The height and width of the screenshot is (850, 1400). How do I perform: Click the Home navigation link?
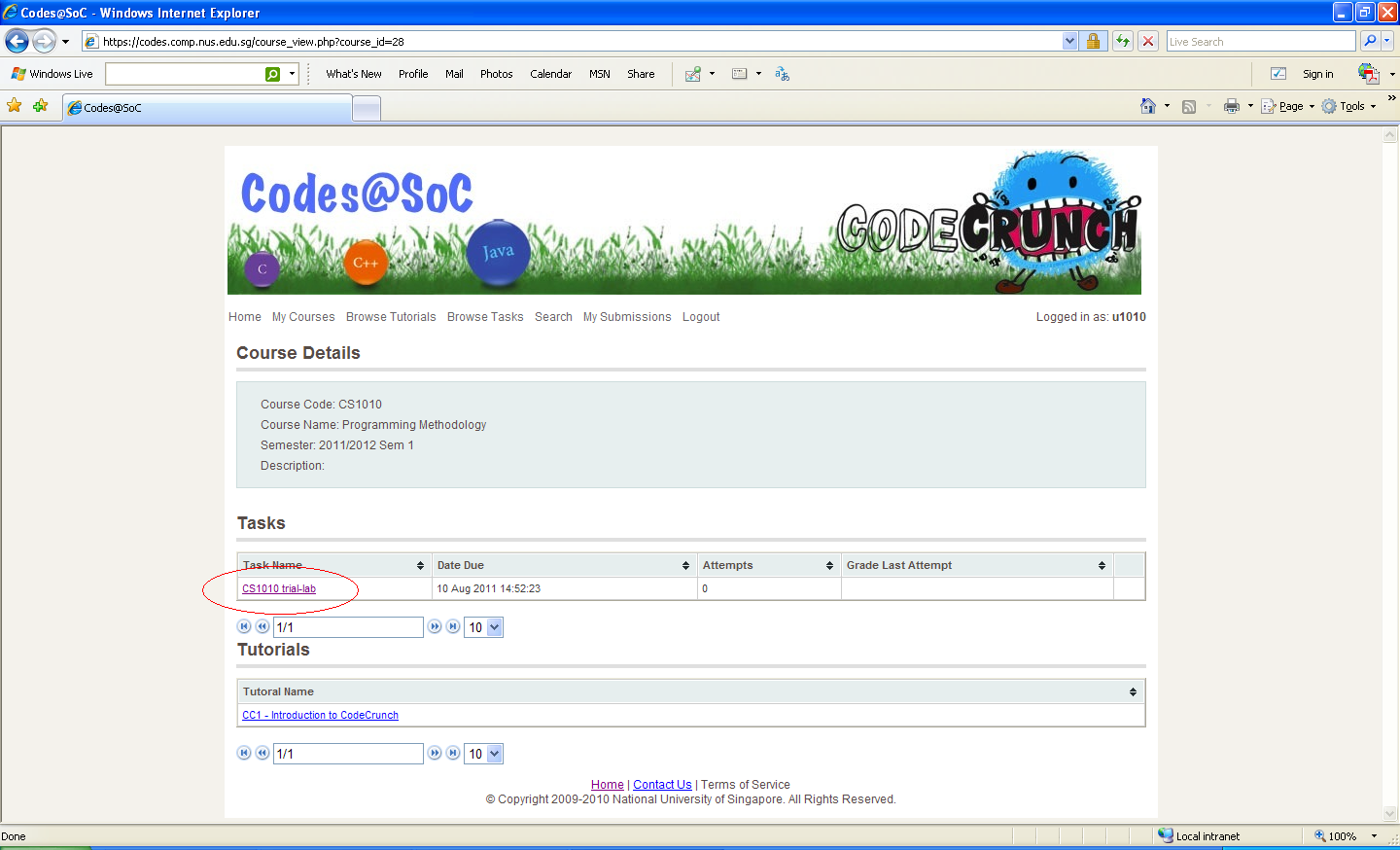click(245, 317)
